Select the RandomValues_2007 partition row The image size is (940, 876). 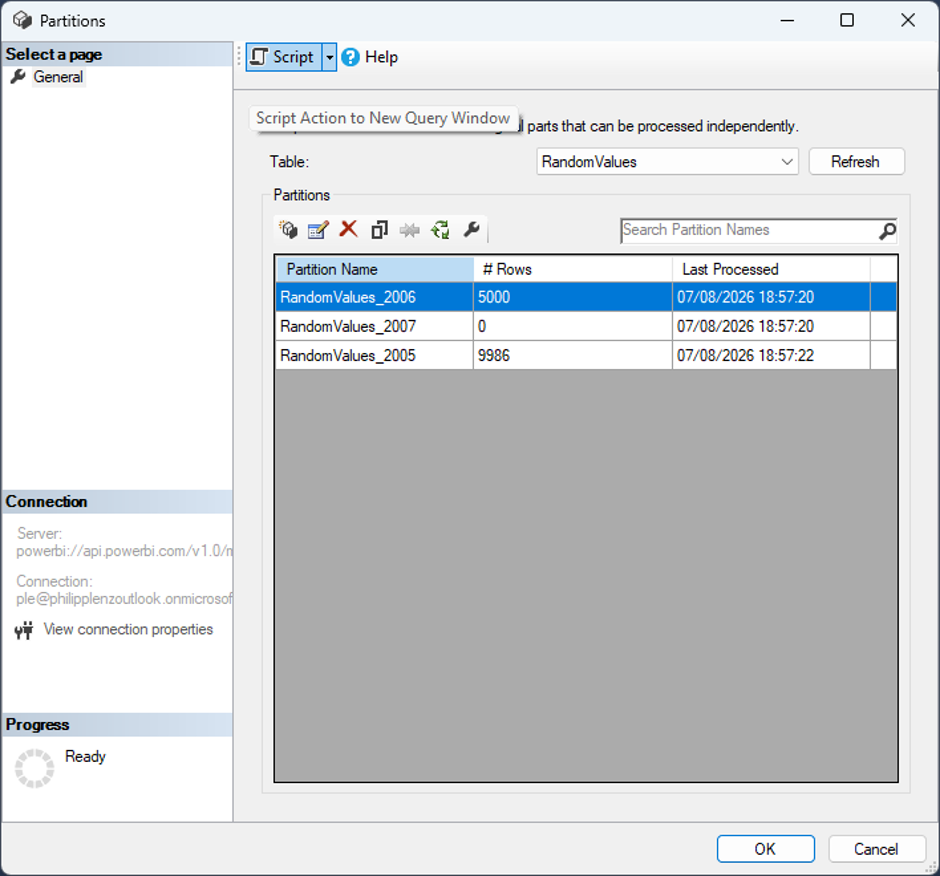[586, 326]
